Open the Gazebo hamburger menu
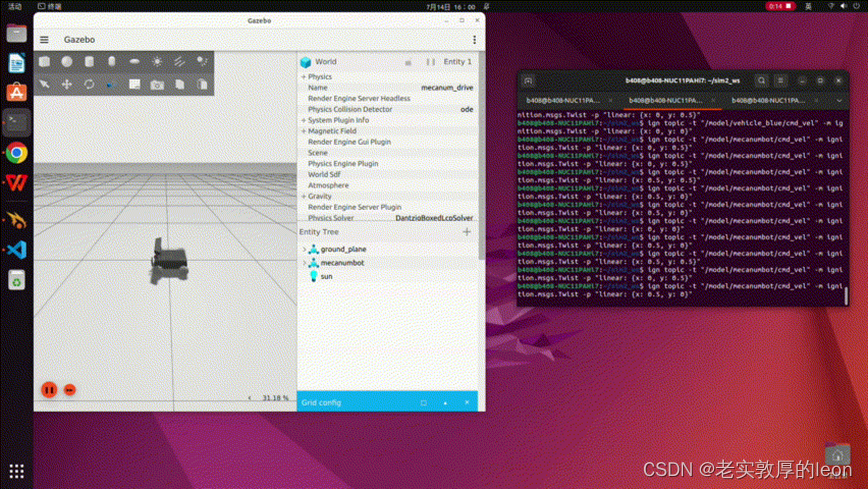The height and width of the screenshot is (489, 868). point(44,40)
